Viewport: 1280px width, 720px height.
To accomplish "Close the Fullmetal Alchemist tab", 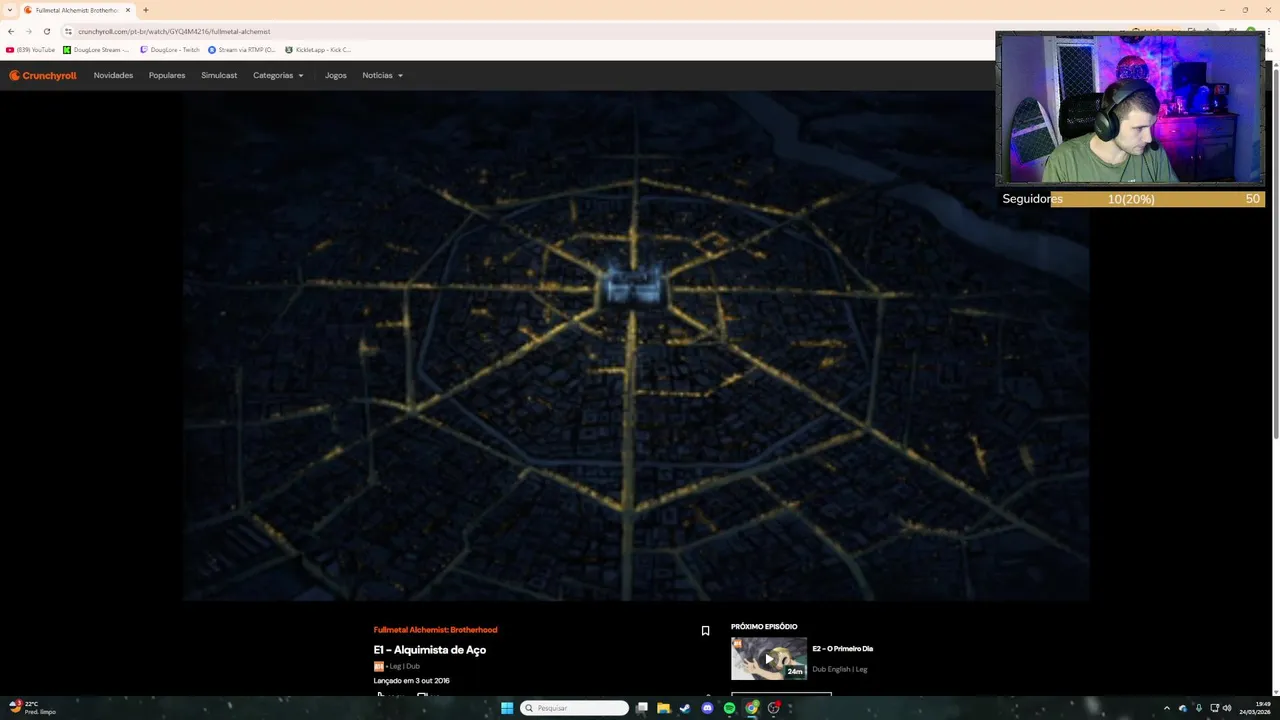I will (128, 10).
